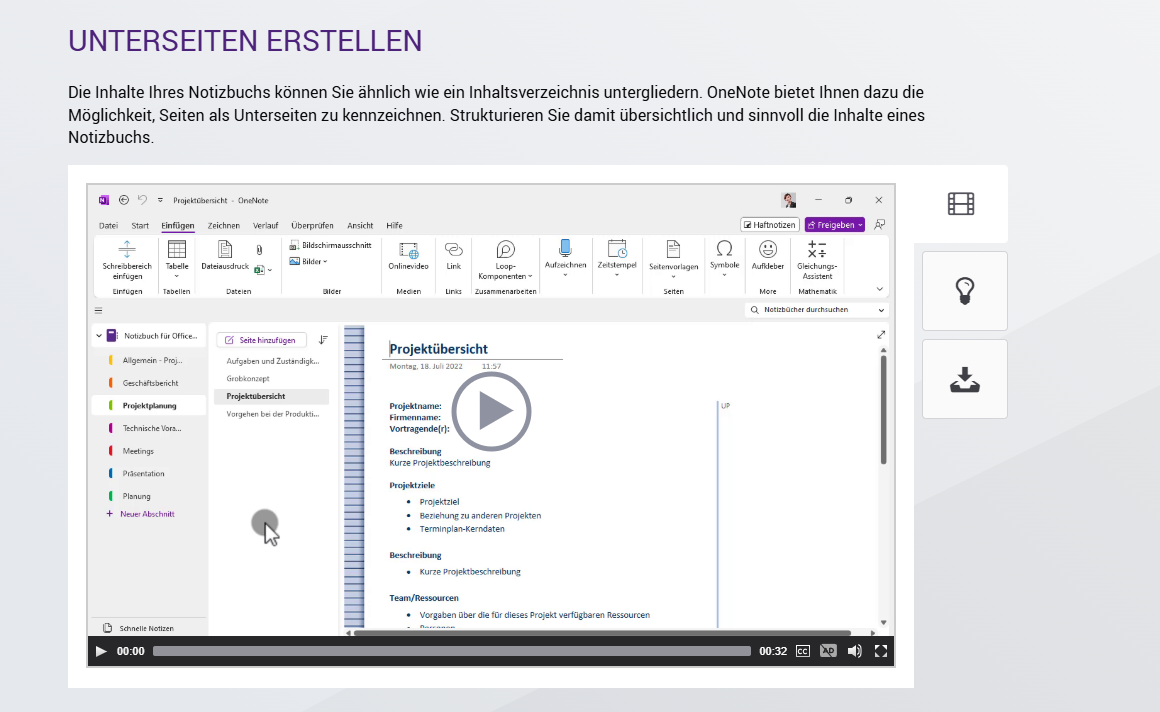1160x712 pixels.
Task: Open the quick access toolbar dropdown
Action: click(x=160, y=201)
